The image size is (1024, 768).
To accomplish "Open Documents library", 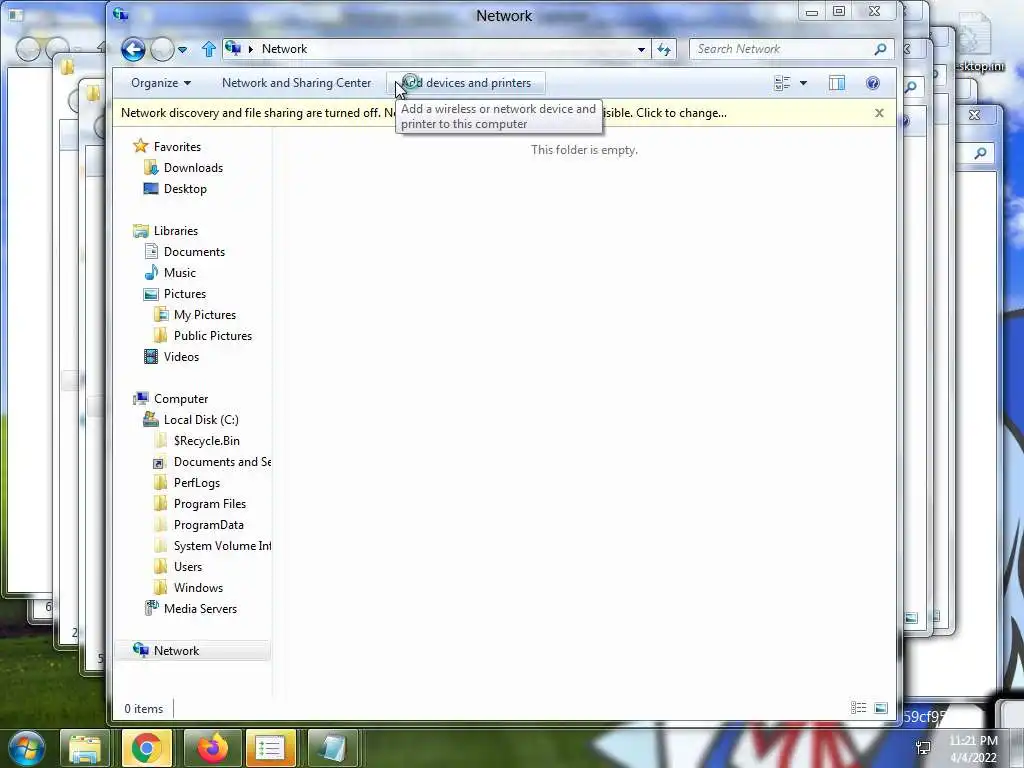I will (194, 251).
